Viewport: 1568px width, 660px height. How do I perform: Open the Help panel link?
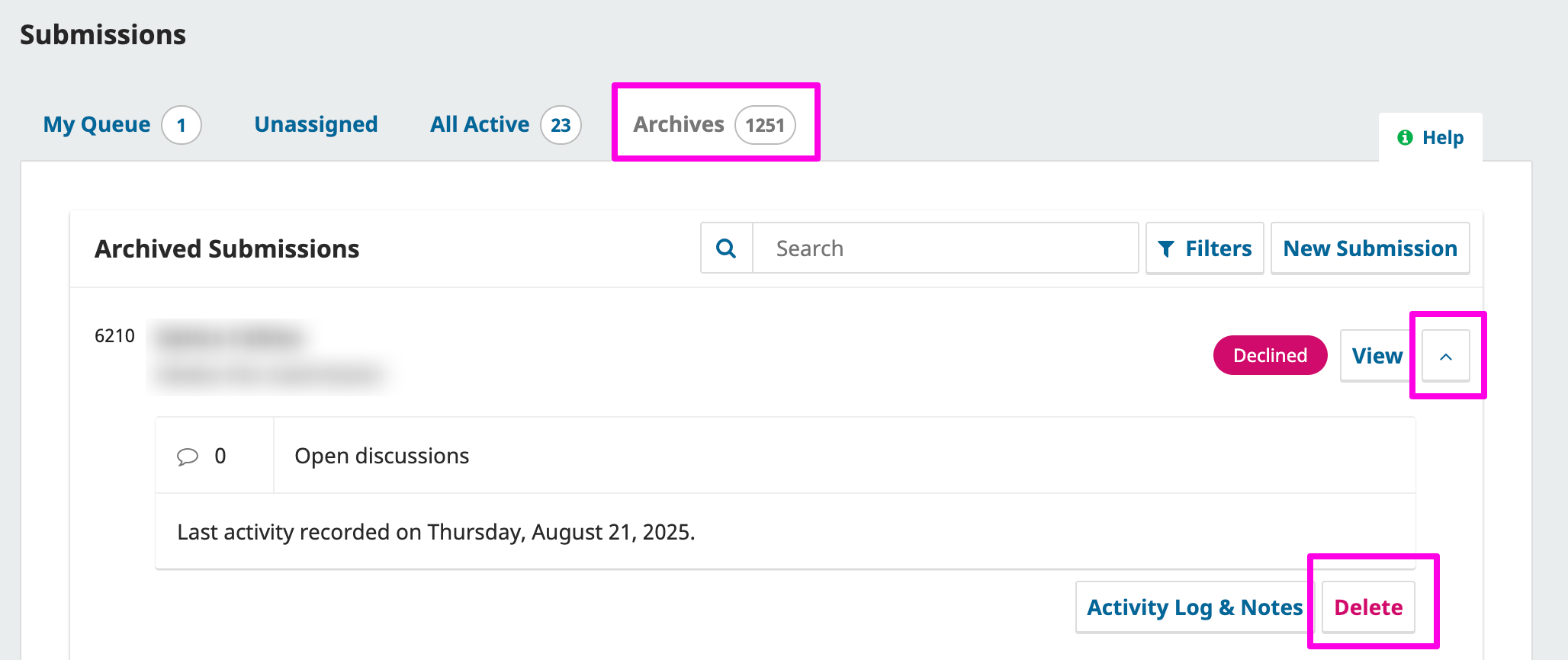click(x=1442, y=138)
